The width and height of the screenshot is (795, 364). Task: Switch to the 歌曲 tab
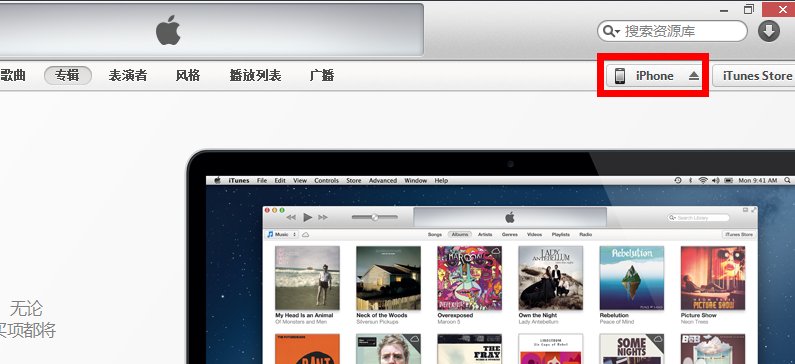[x=13, y=76]
